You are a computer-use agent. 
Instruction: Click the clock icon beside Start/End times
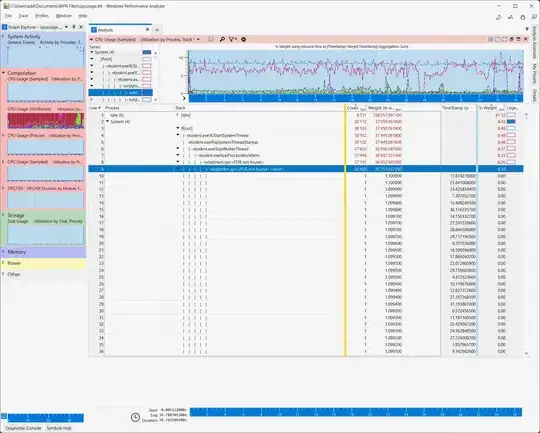[135, 417]
